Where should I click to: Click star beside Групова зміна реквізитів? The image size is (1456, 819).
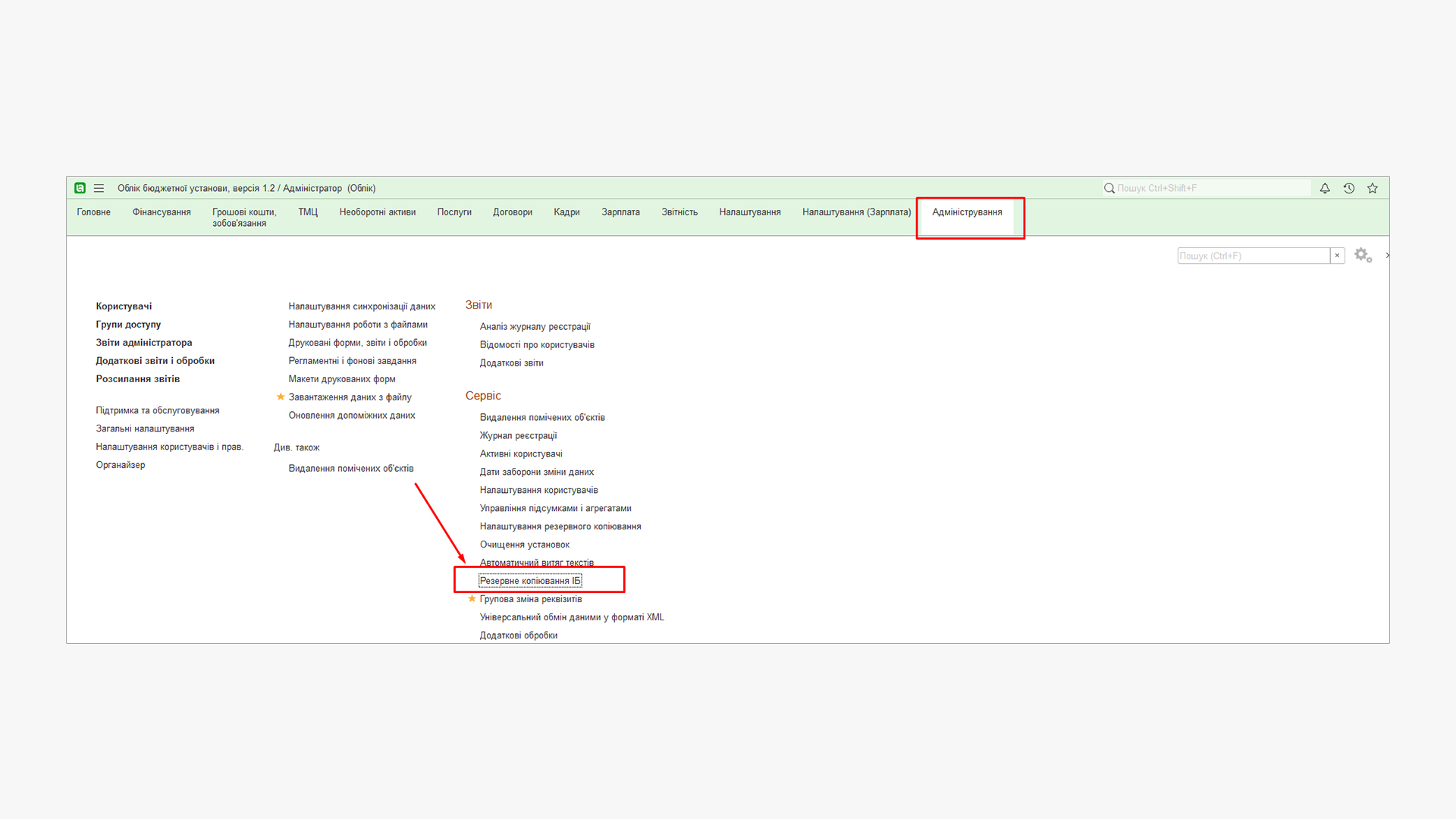472,598
